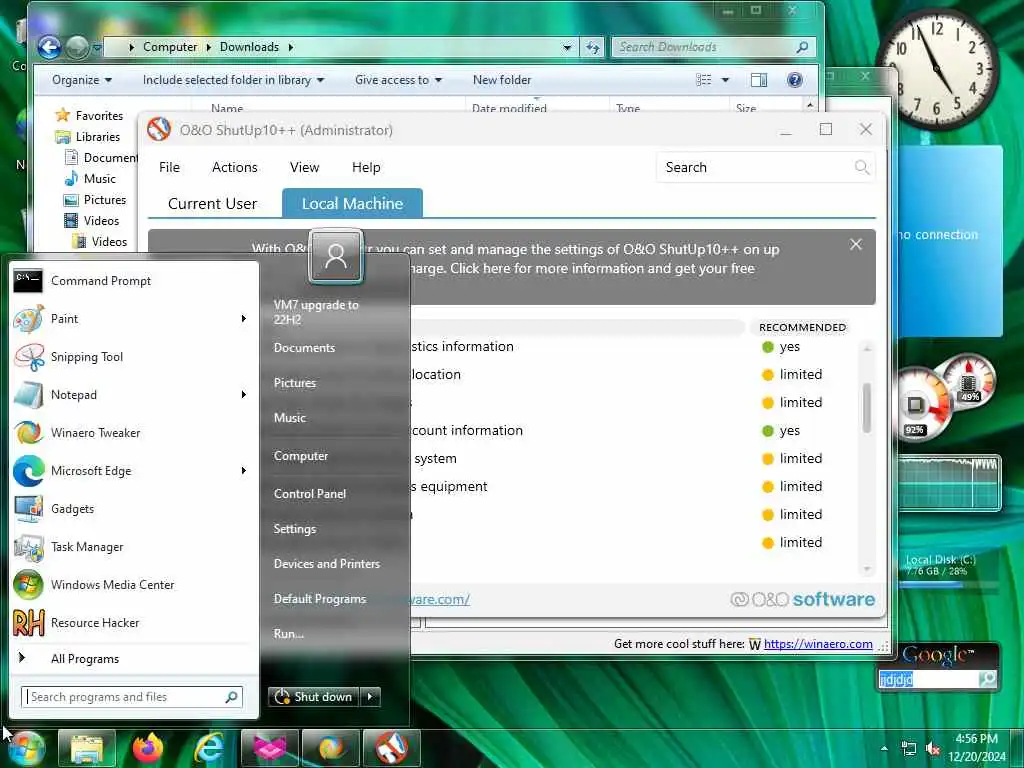Open shut down options arrow

coord(370,697)
